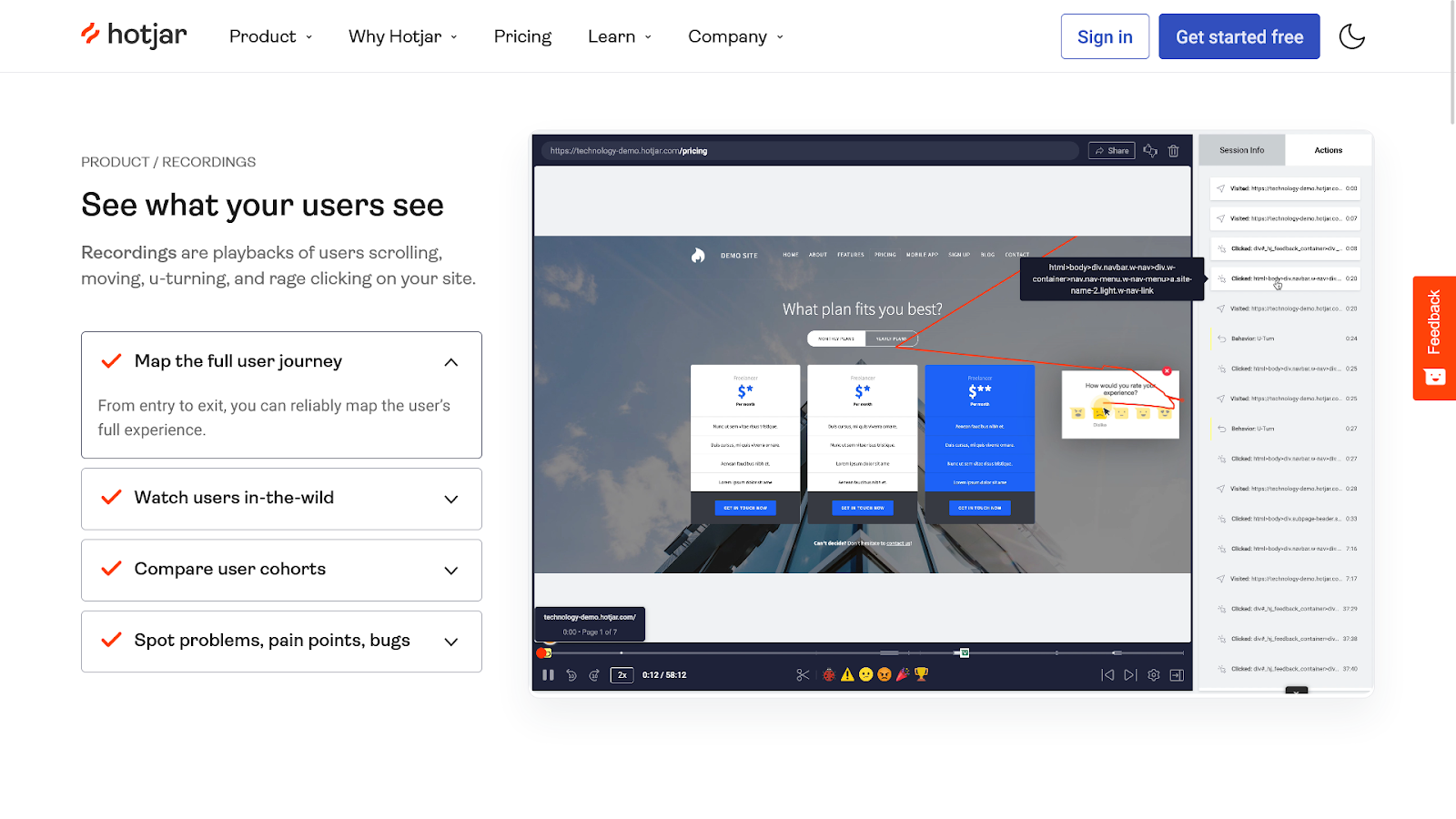Click Get started free button

[x=1239, y=36]
